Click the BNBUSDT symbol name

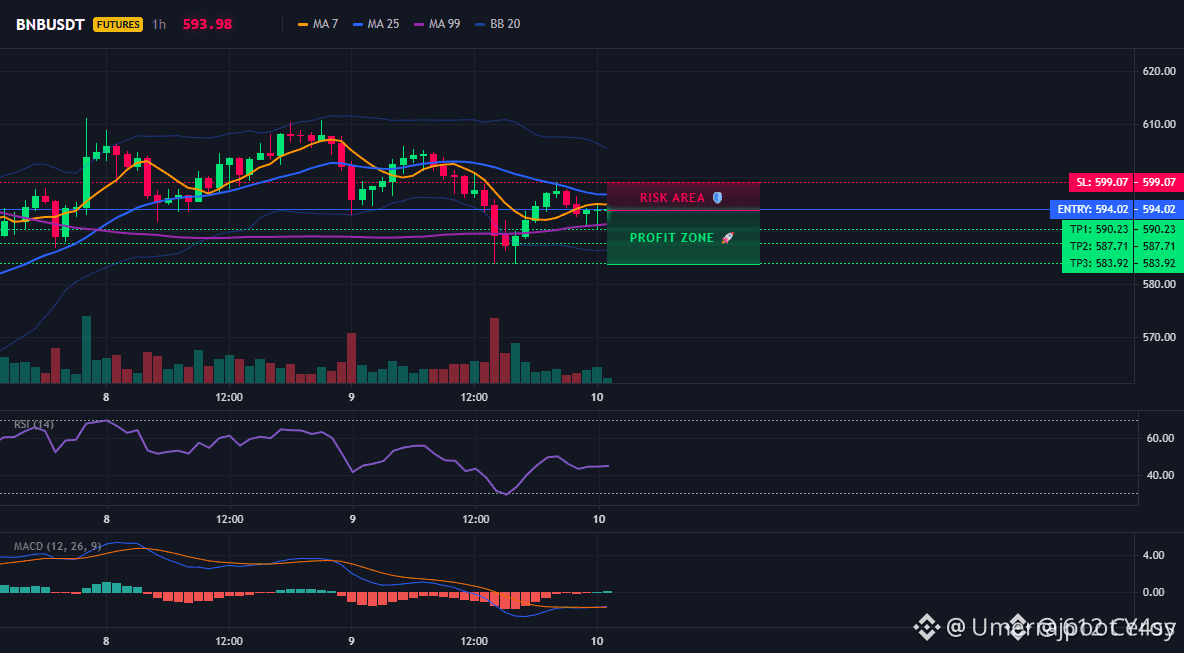click(51, 24)
